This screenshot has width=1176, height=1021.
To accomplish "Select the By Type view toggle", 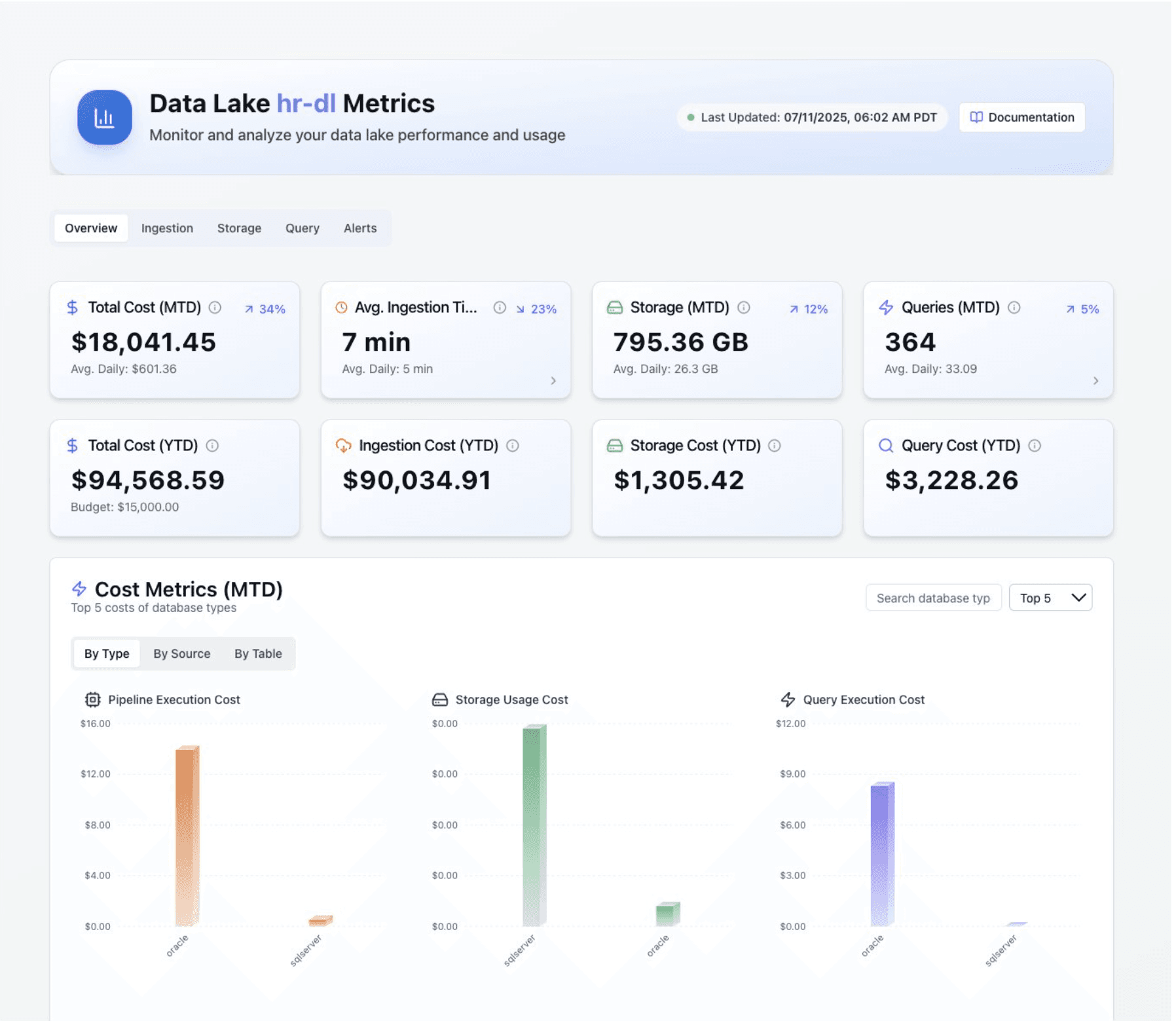I will tap(107, 654).
